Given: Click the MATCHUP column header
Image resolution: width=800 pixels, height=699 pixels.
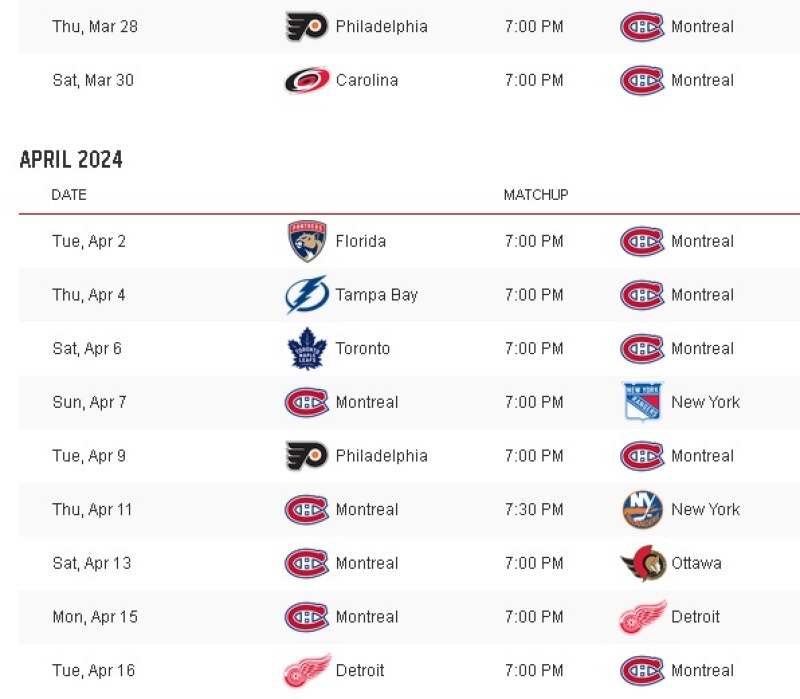Looking at the screenshot, I should (x=536, y=195).
